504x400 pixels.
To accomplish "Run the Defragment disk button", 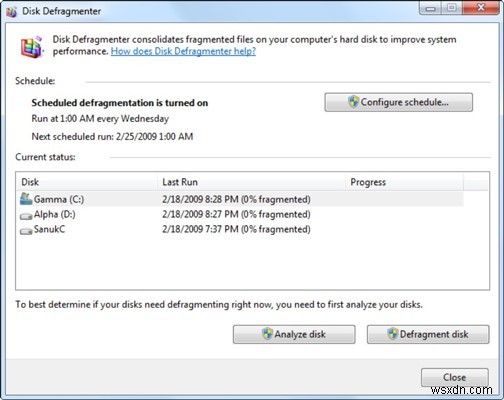I will point(428,334).
